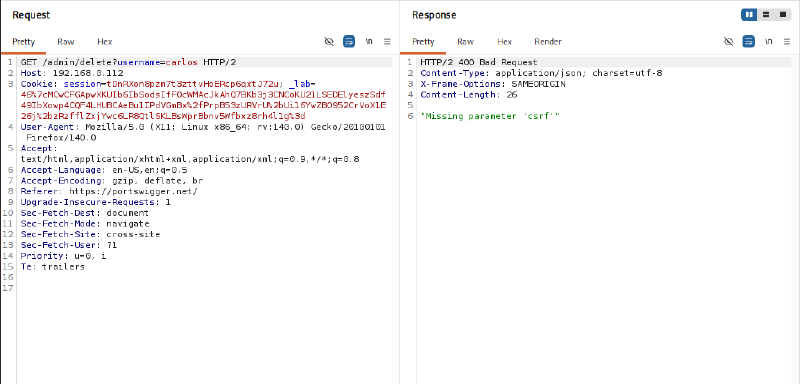This screenshot has width=800, height=384.
Task: Click the Sec-Fetch-User header line
Action: [x=69, y=245]
